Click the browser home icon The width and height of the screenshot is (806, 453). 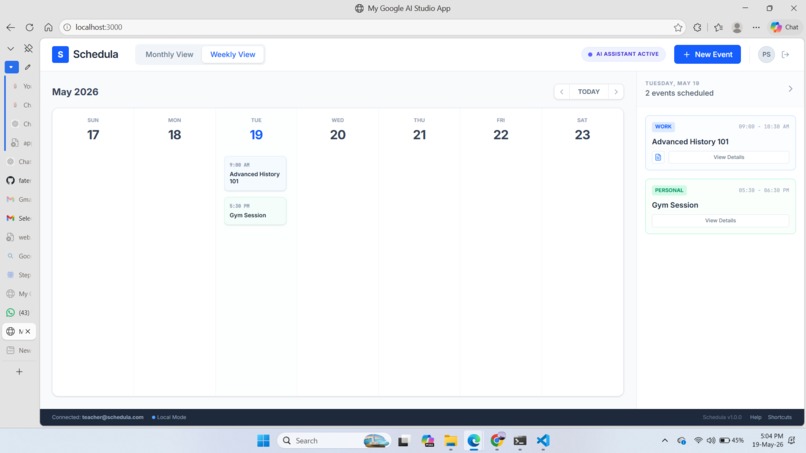pyautogui.click(x=48, y=27)
